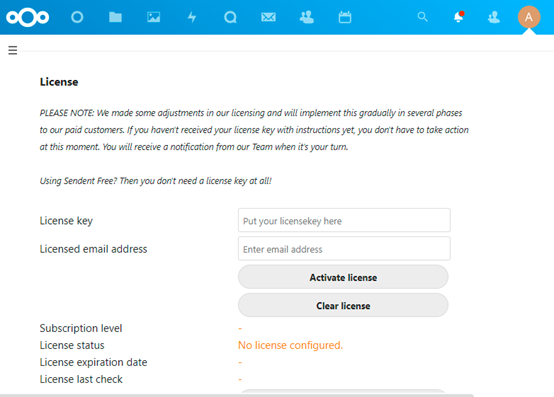Image resolution: width=554 pixels, height=397 pixels.
Task: Open the Talk chat icon
Action: (230, 17)
